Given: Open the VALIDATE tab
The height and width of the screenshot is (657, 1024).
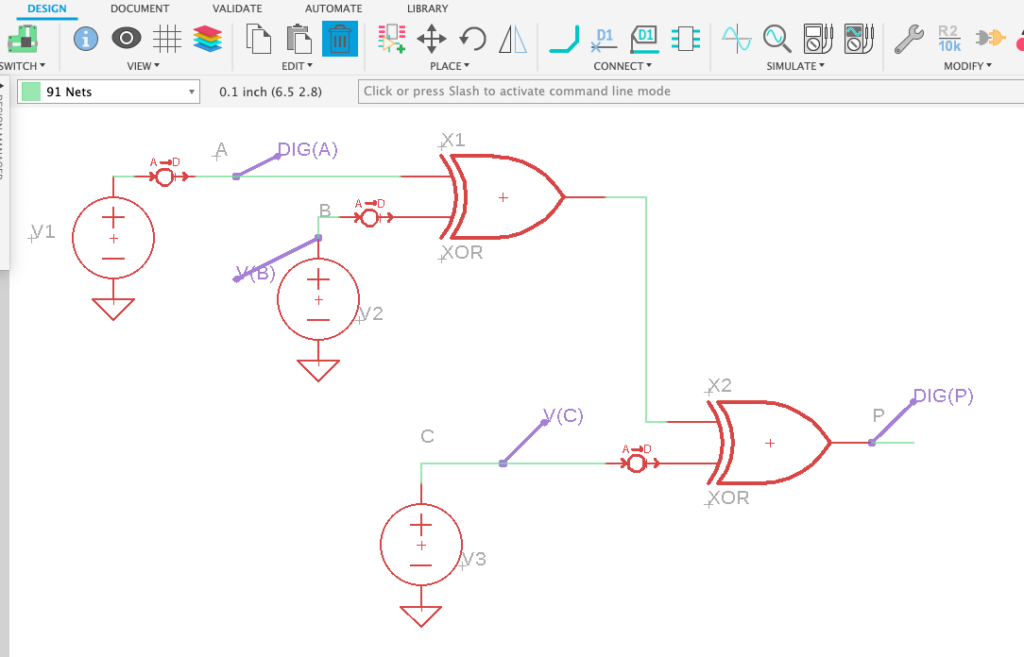Looking at the screenshot, I should click(x=237, y=8).
